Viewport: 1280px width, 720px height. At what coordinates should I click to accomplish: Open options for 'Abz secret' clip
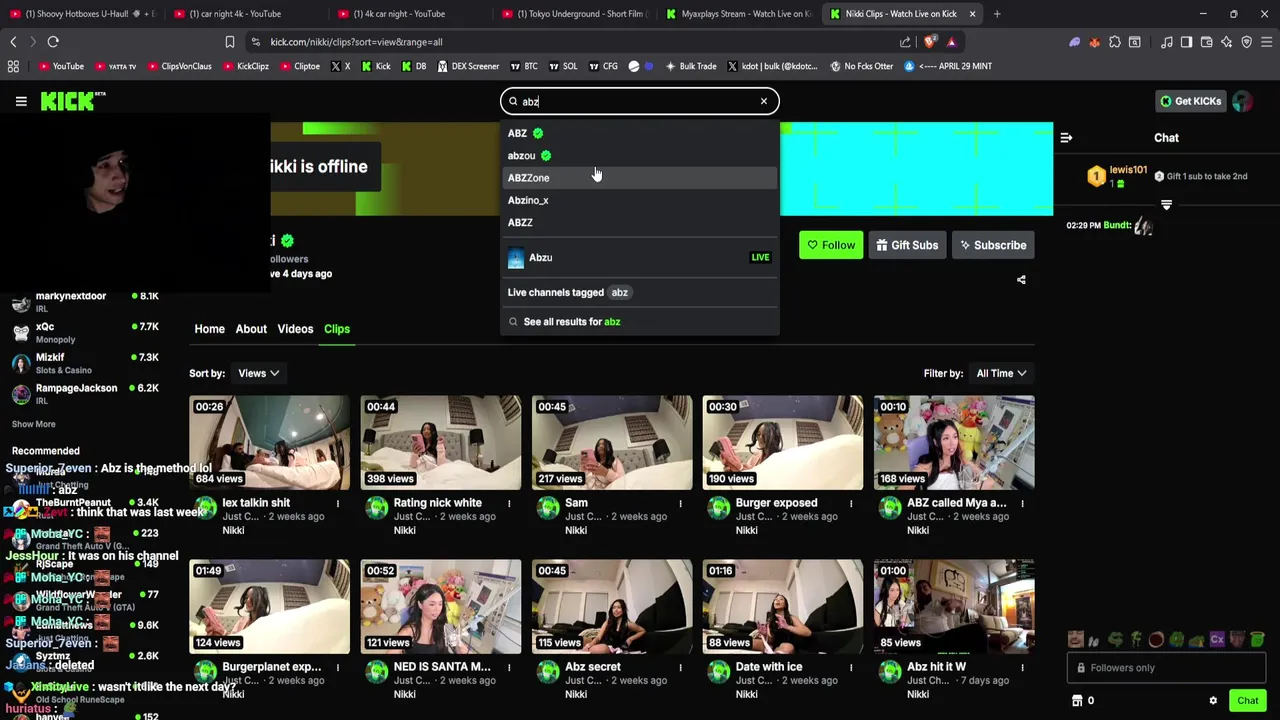pos(680,667)
